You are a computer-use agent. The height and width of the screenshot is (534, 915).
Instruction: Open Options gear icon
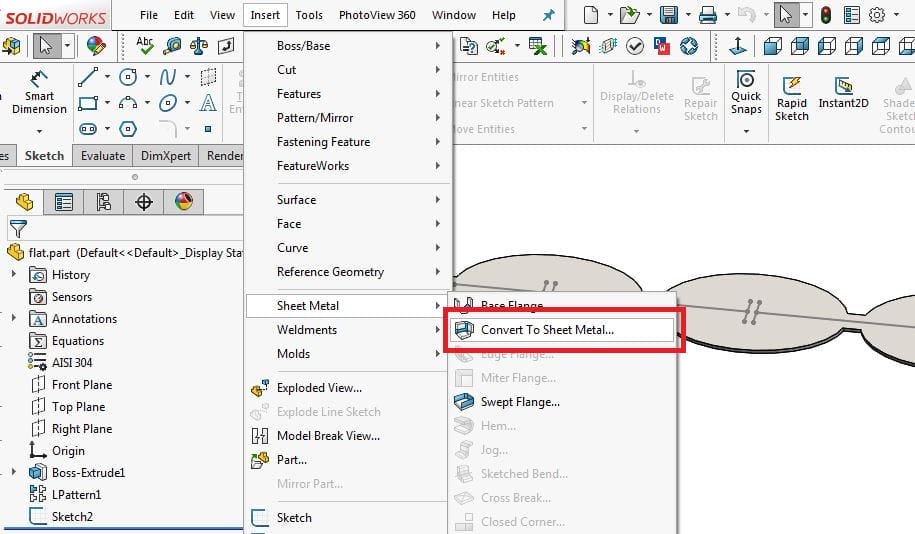point(876,15)
